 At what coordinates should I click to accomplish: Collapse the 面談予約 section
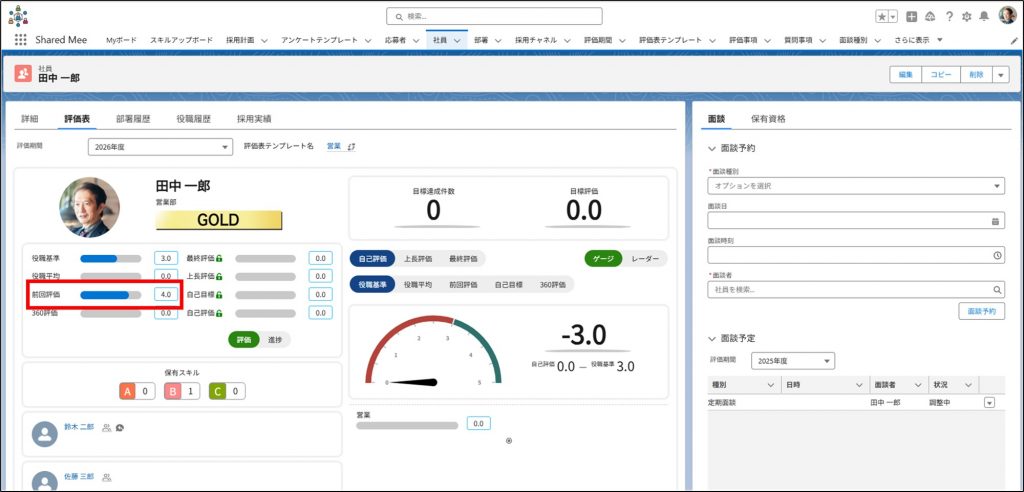[x=713, y=148]
